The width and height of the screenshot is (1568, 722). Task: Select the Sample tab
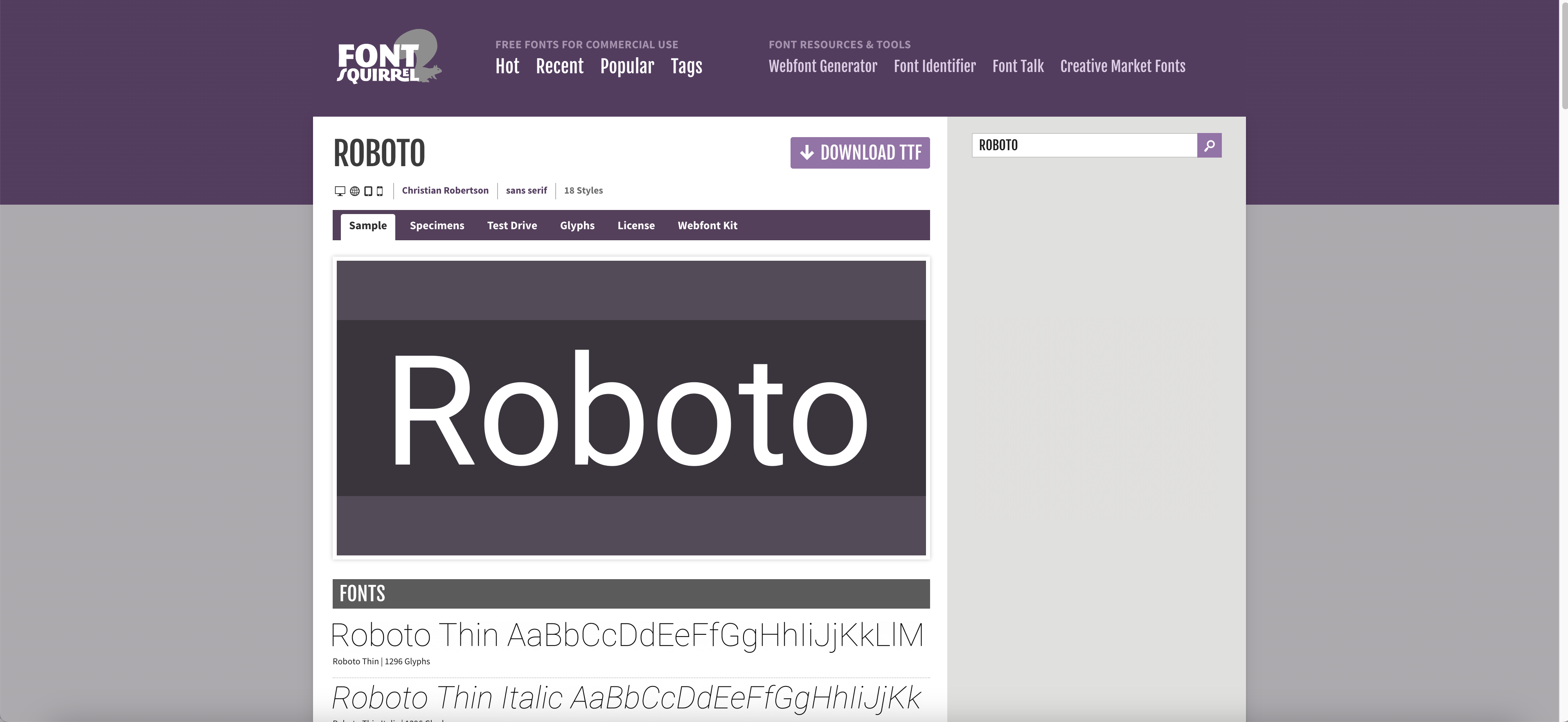click(367, 226)
